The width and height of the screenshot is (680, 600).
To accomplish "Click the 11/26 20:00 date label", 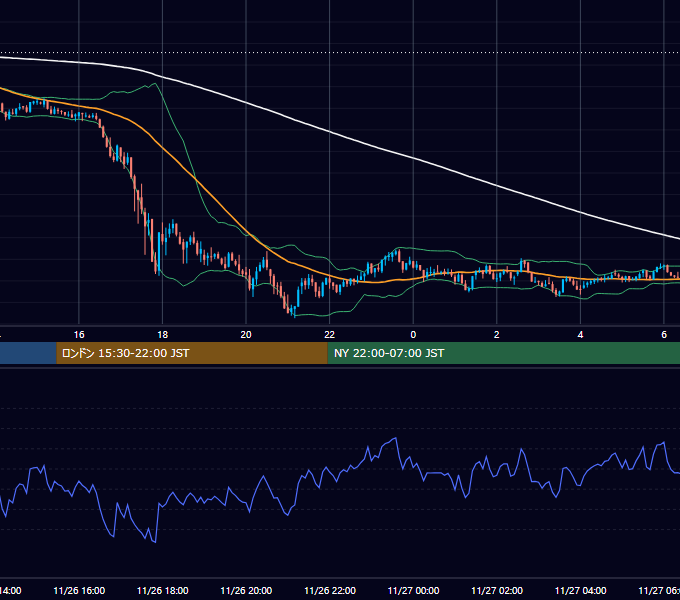I will click(x=246, y=590).
